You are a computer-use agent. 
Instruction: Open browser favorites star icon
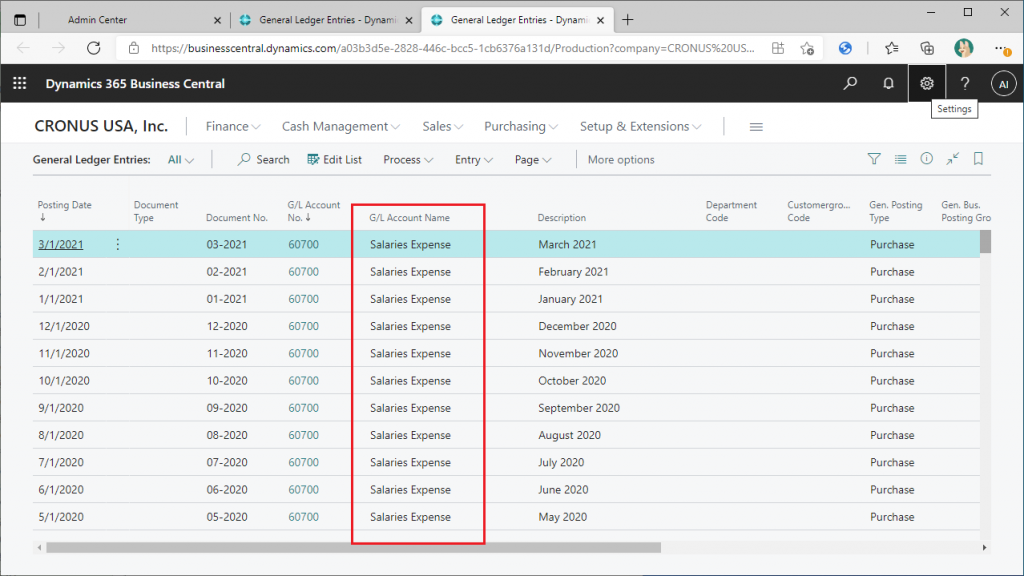click(891, 48)
